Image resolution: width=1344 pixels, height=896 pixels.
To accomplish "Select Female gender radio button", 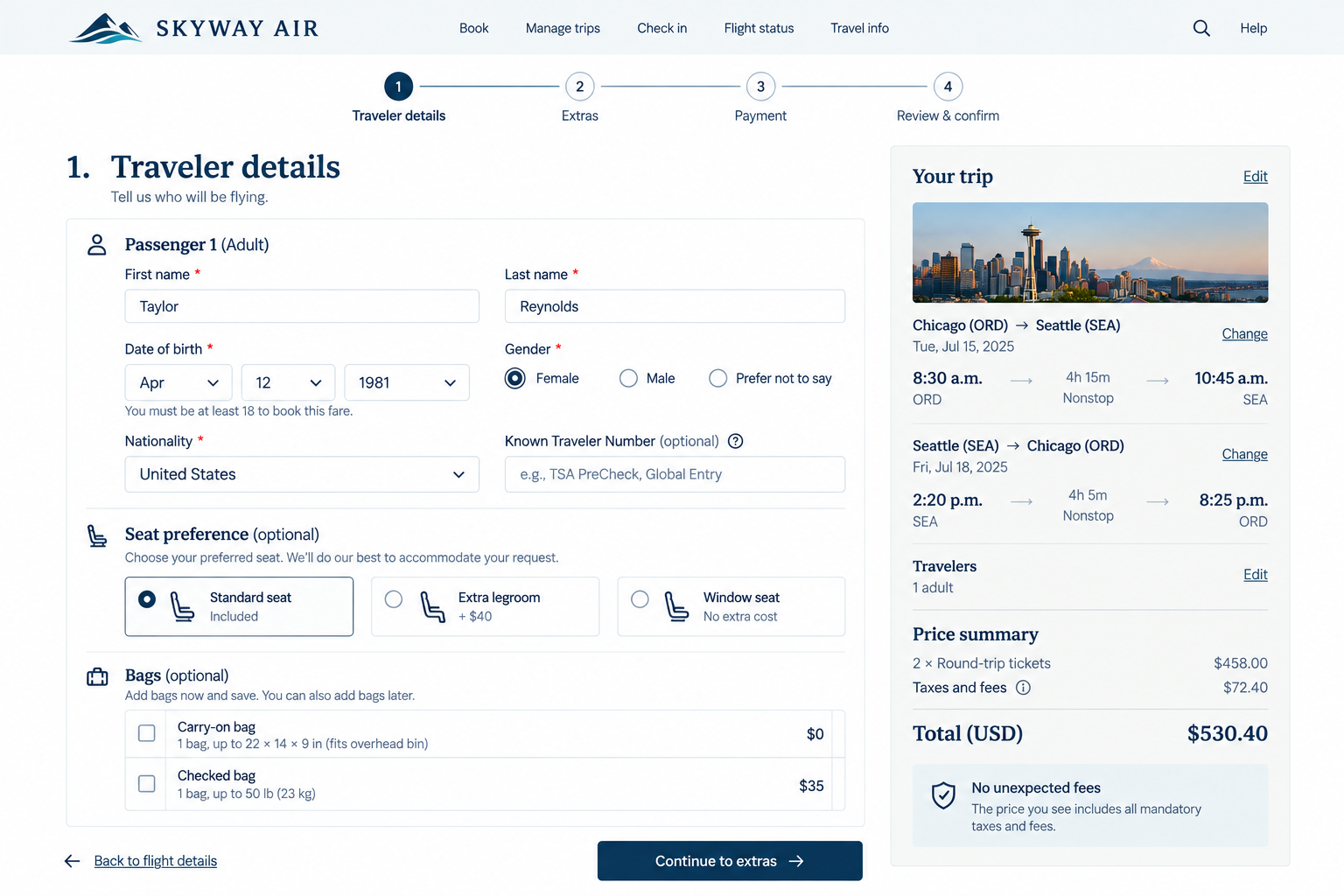I will click(x=515, y=378).
